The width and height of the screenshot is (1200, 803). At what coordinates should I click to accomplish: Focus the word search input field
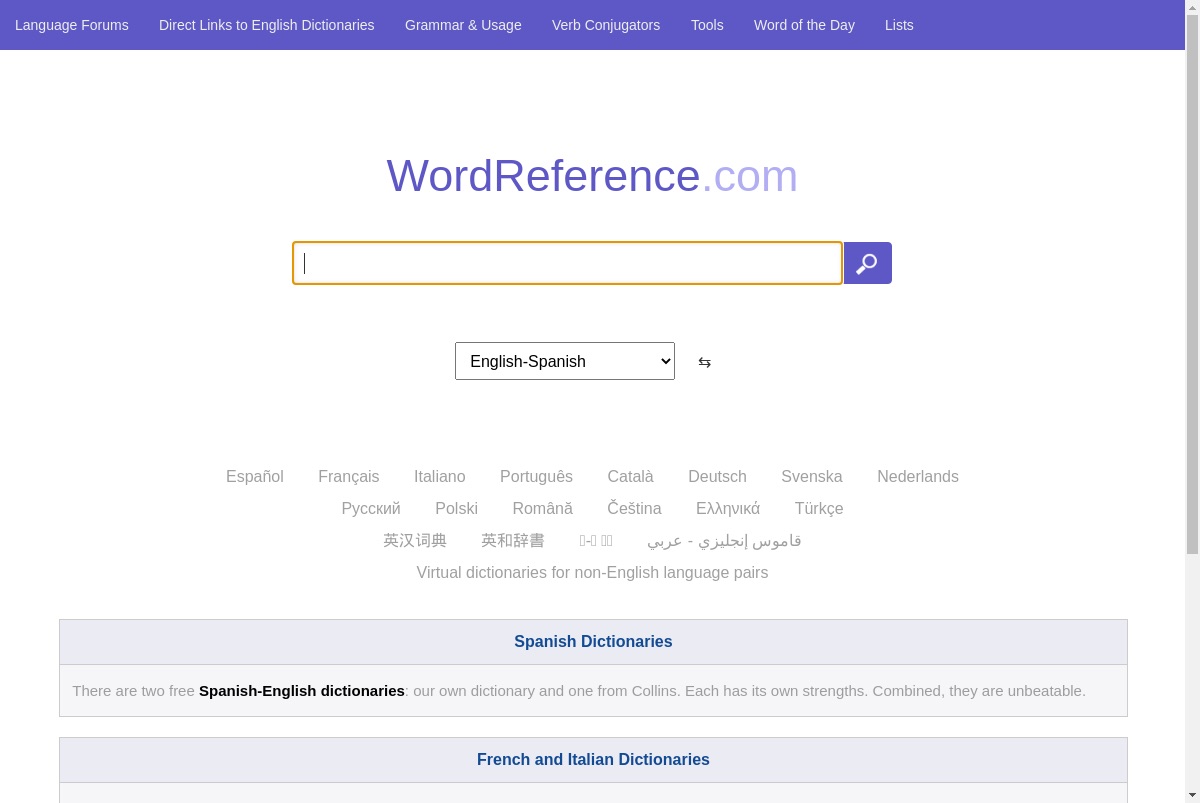pos(567,263)
